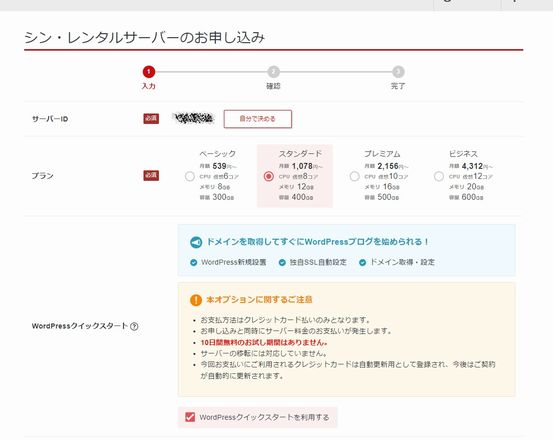
Task: Click the WordPress新規設置 feature text
Action: 233,262
